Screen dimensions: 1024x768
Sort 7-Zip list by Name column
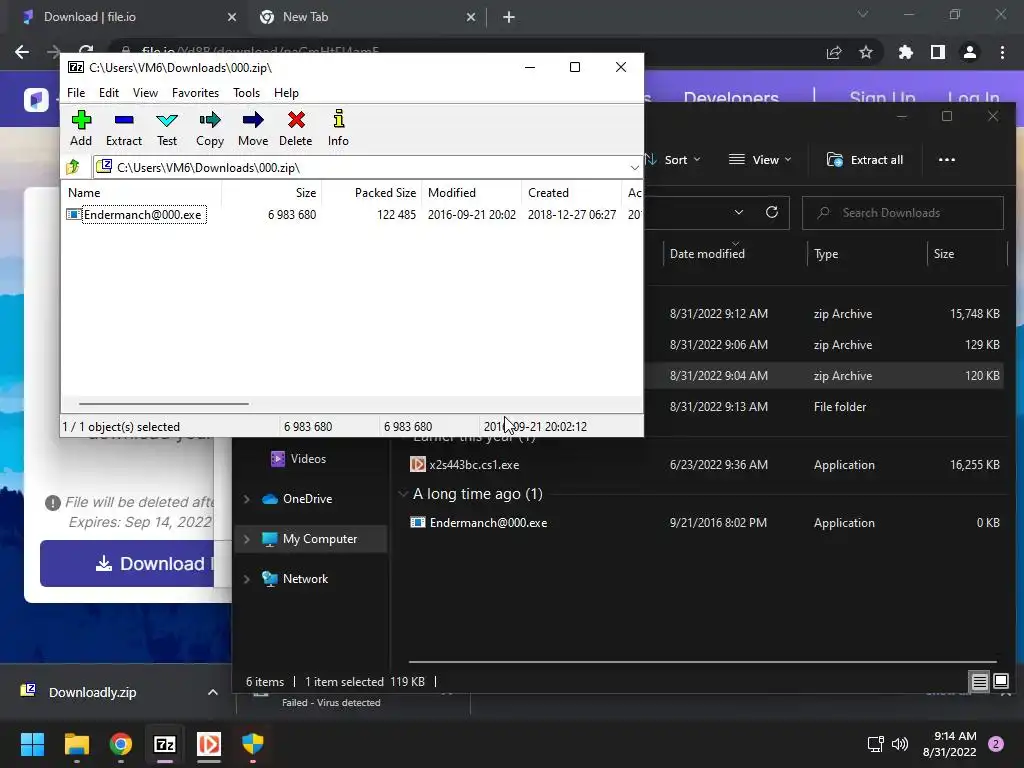(x=142, y=193)
